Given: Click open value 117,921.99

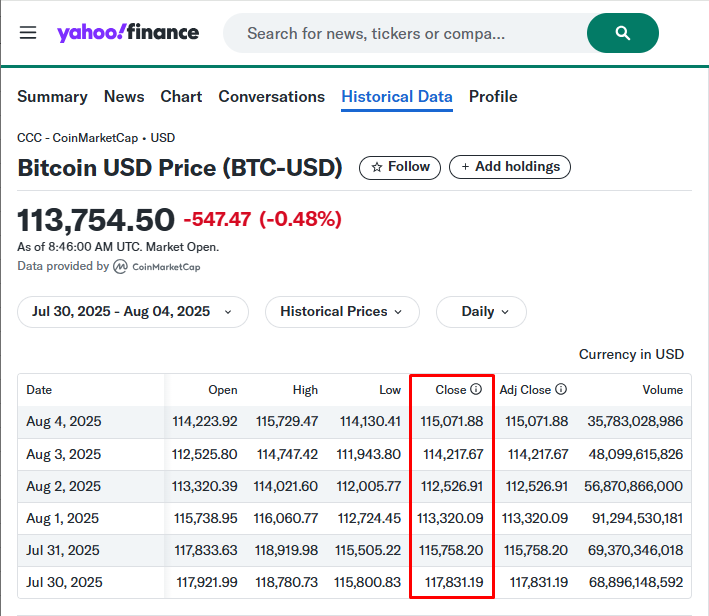Looking at the screenshot, I should point(207,583).
